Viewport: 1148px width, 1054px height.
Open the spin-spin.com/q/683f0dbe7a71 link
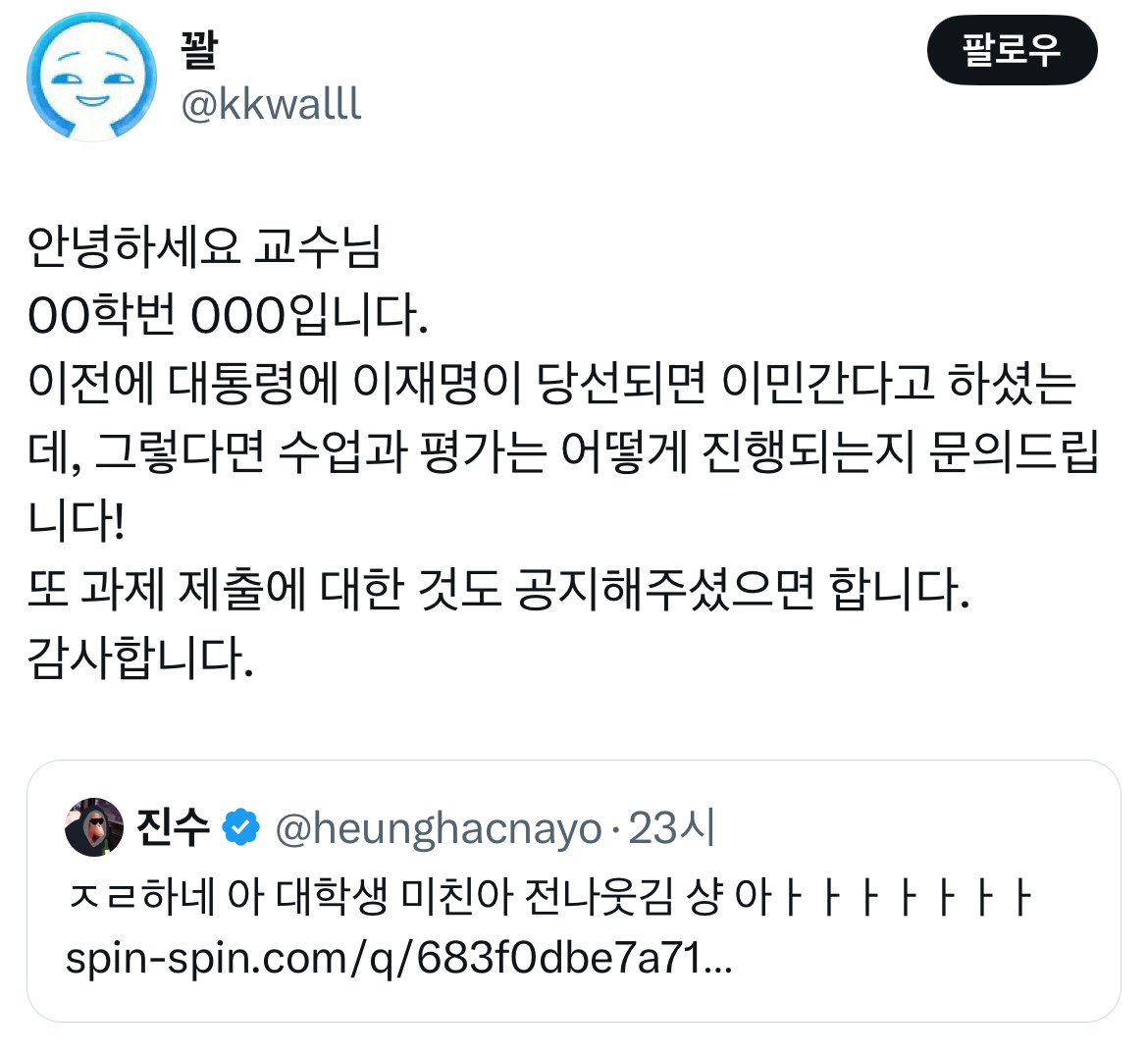pyautogui.click(x=399, y=958)
